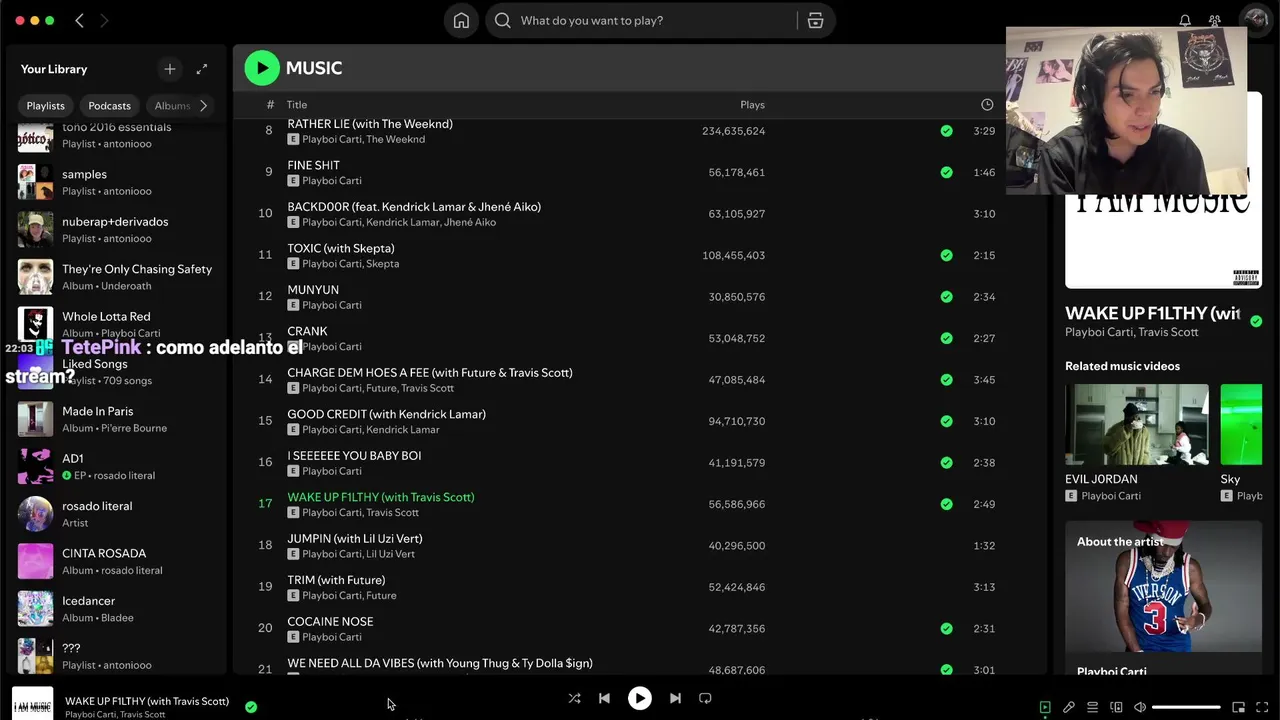Play the album with the green play button
The image size is (1280, 720).
[x=262, y=68]
